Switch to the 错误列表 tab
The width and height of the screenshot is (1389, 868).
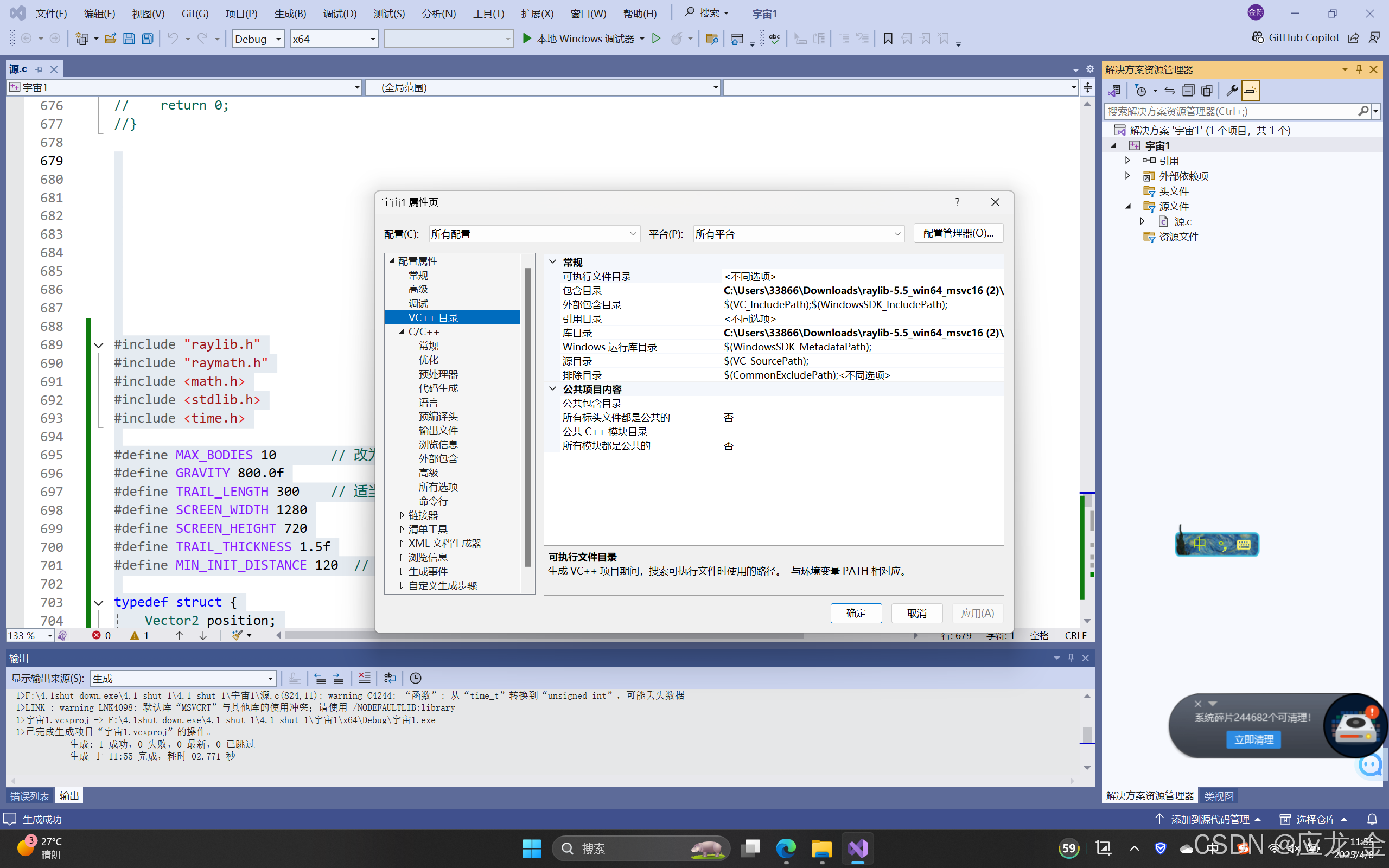[29, 796]
